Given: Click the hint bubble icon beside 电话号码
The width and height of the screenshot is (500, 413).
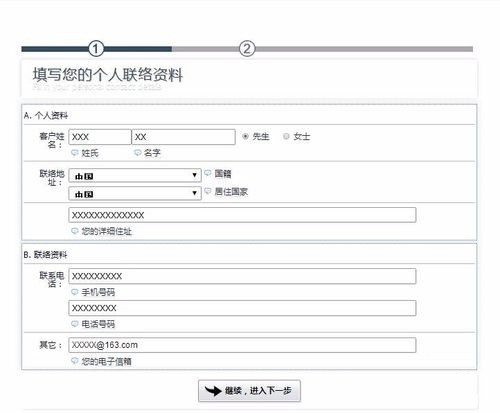Looking at the screenshot, I should tap(75, 324).
